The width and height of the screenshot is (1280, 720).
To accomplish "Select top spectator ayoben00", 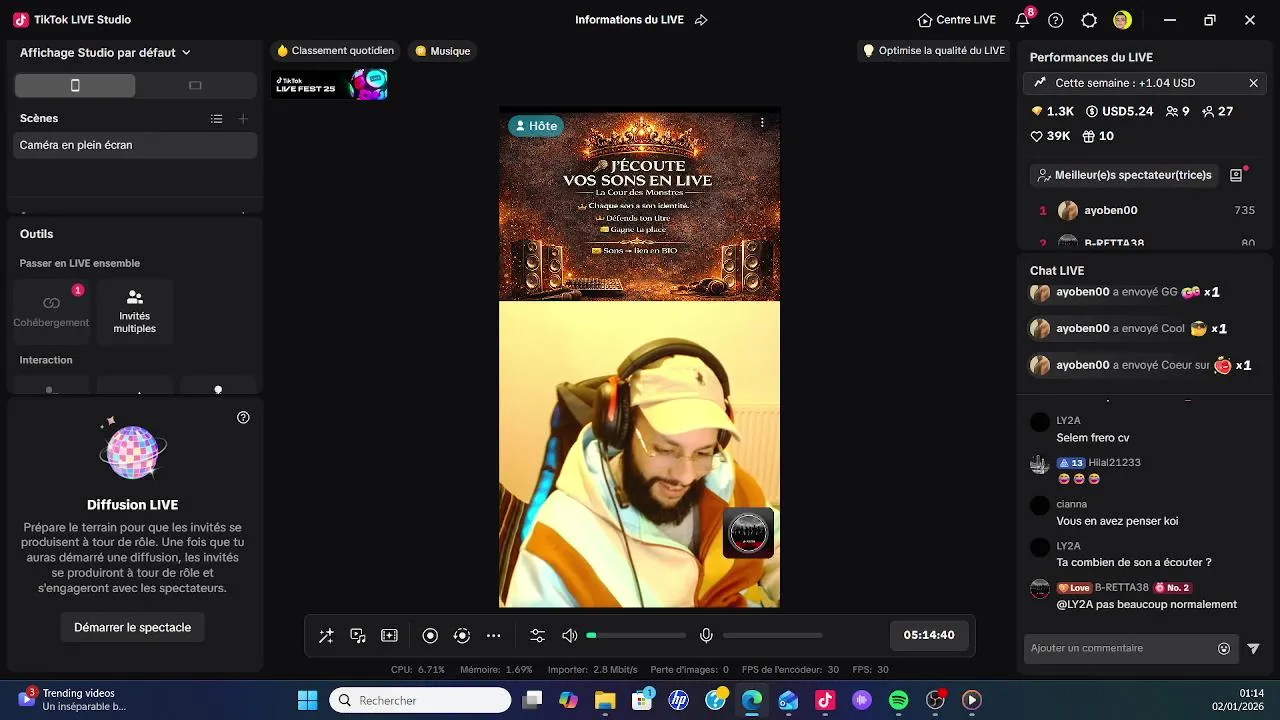I will coord(1144,210).
